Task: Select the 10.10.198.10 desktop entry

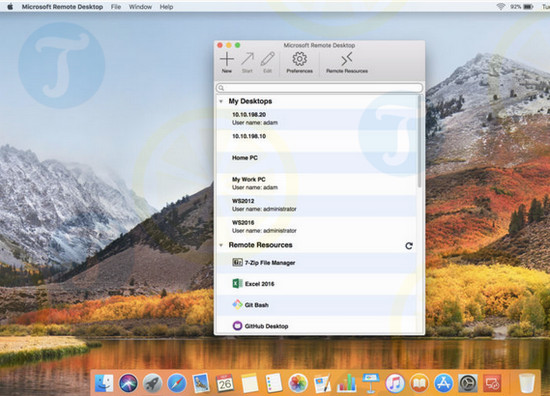Action: pos(316,141)
